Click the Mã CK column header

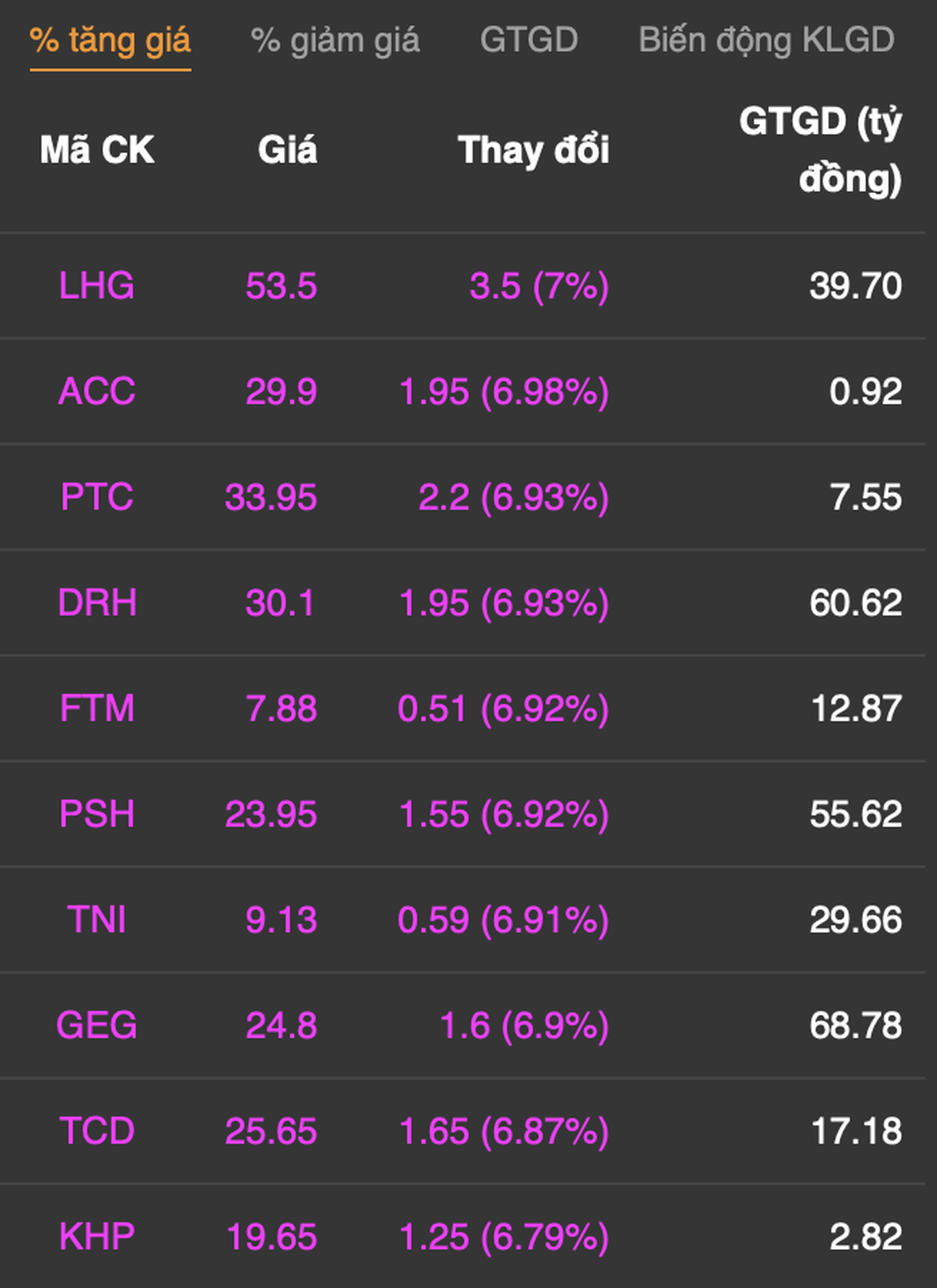(97, 150)
